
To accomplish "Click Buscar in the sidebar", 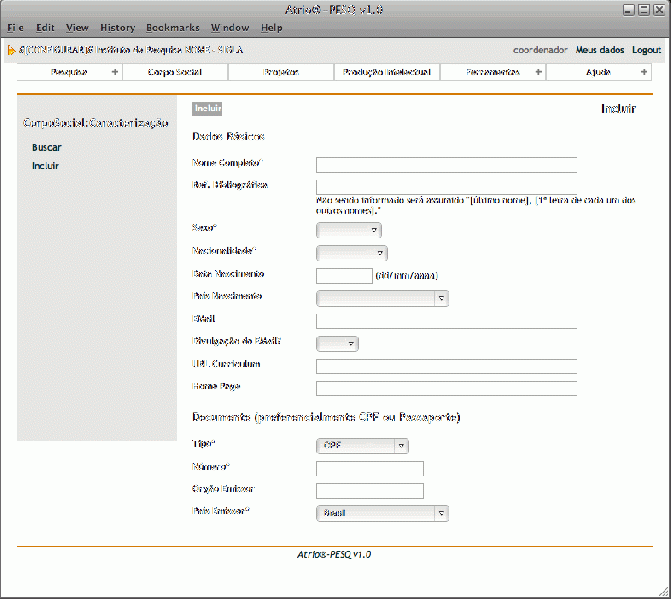I will pyautogui.click(x=46, y=147).
